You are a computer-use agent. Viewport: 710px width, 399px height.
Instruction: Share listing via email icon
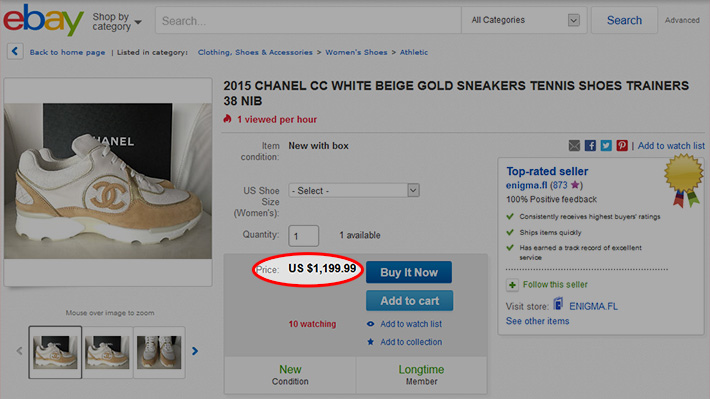[x=574, y=145]
